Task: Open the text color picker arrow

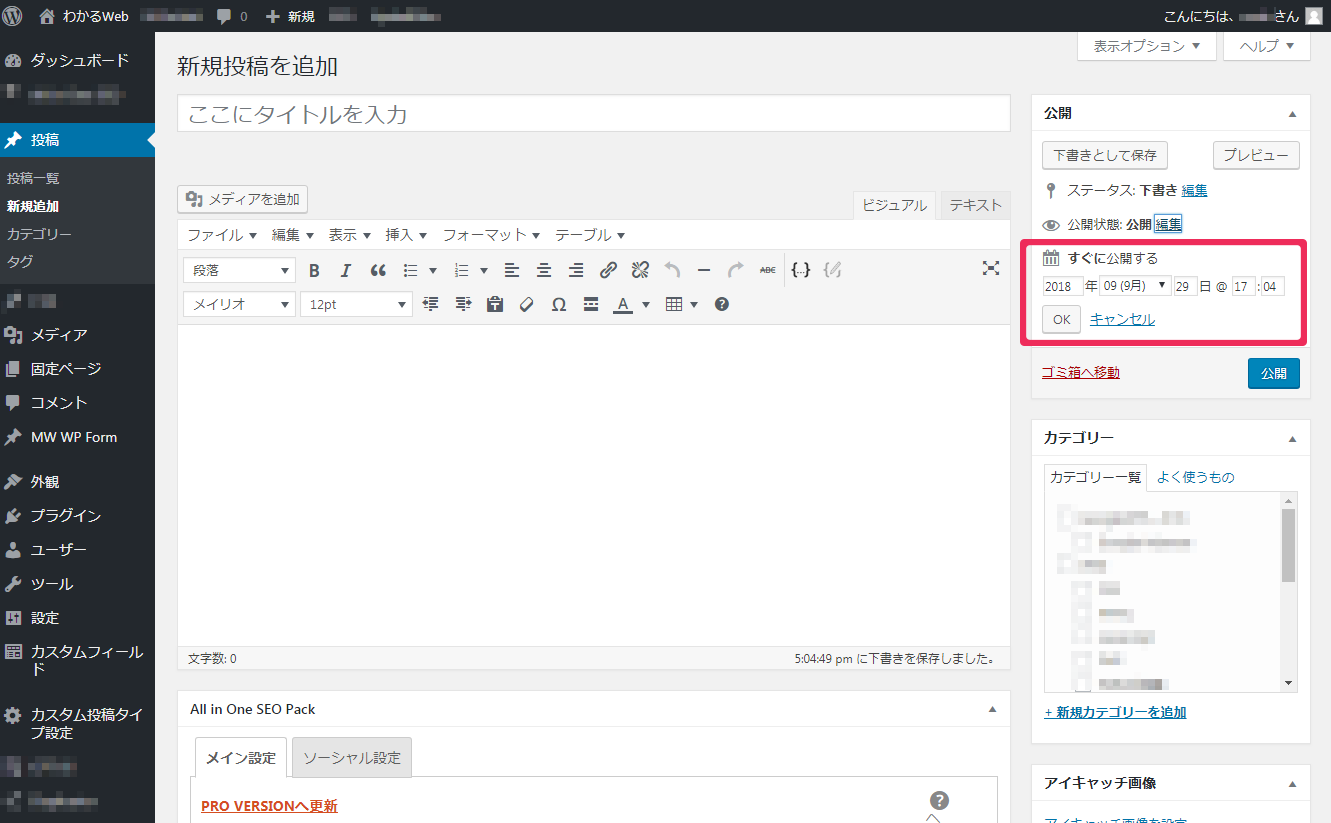Action: pos(646,304)
